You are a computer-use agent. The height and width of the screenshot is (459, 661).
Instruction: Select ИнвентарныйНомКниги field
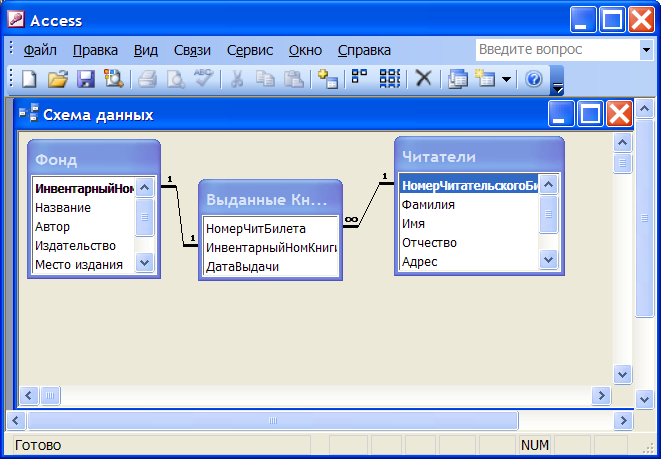click(270, 248)
